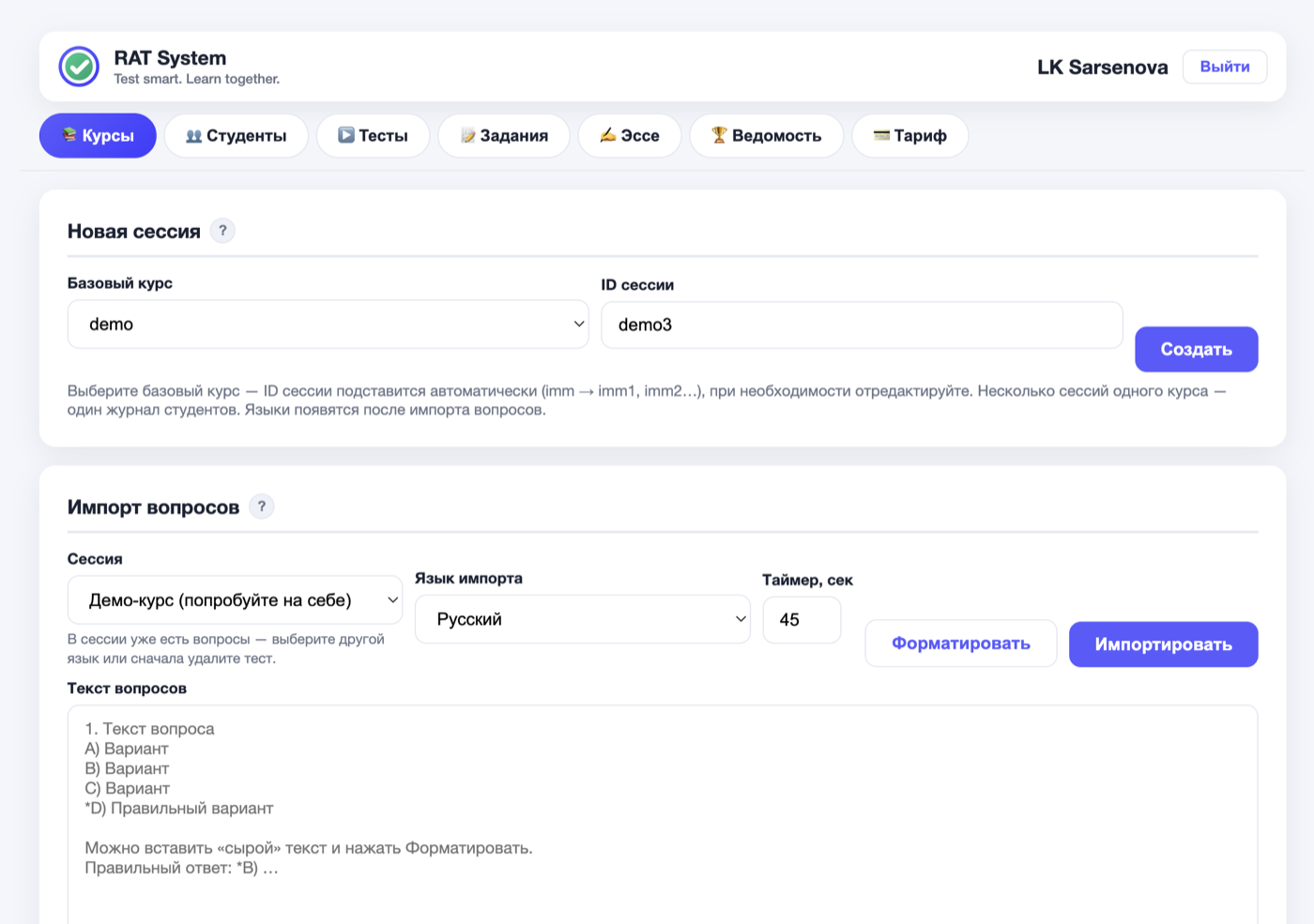1314x924 pixels.
Task: Click the LK Sarsenova user name
Action: tap(1103, 68)
